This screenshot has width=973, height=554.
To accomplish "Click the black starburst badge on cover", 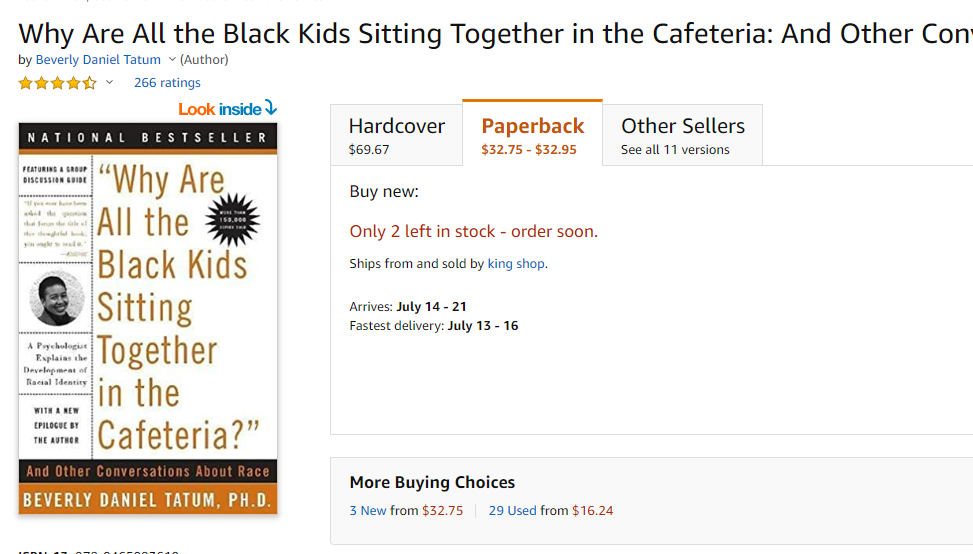I will point(232,220).
